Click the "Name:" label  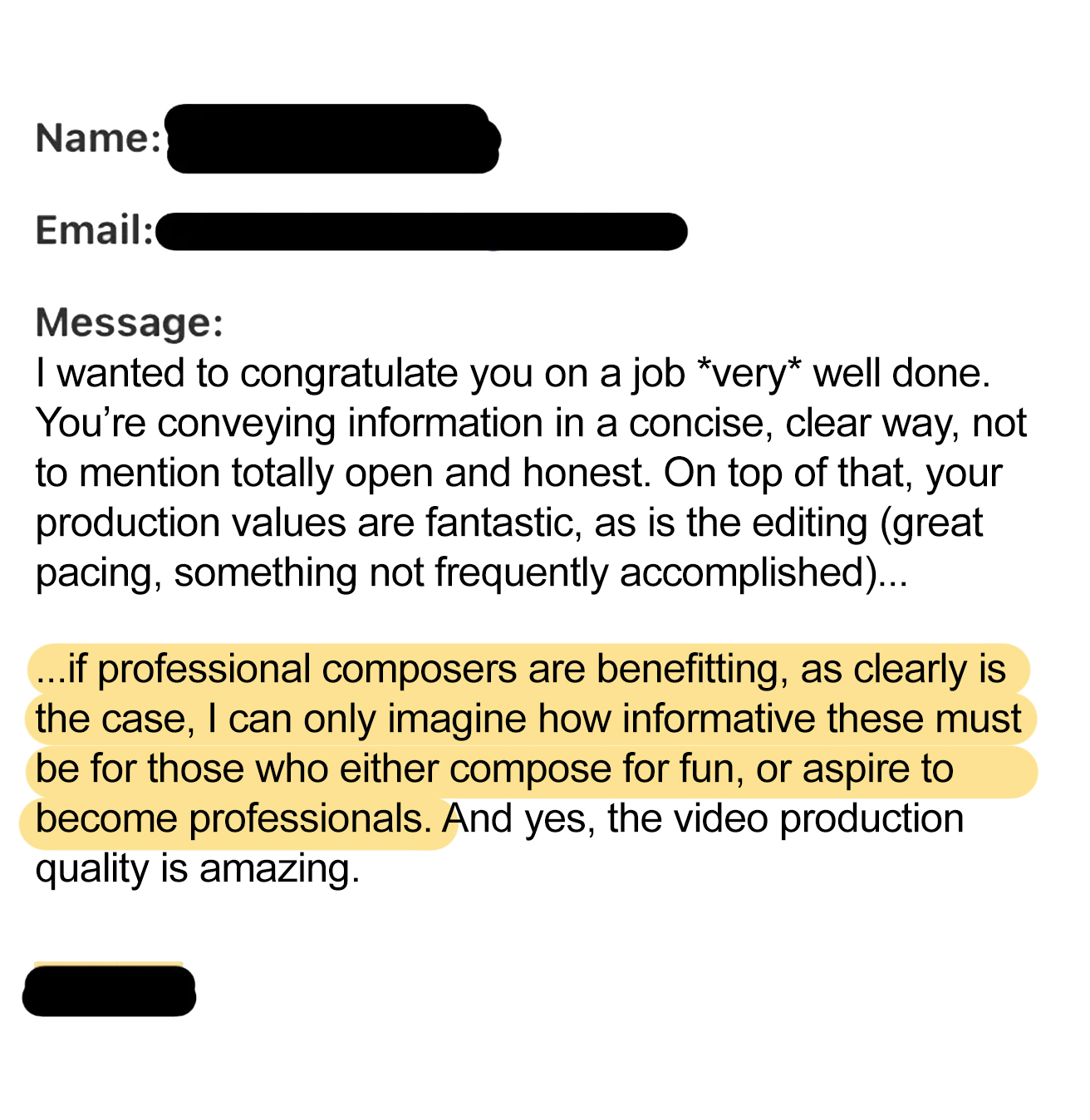pos(98,138)
